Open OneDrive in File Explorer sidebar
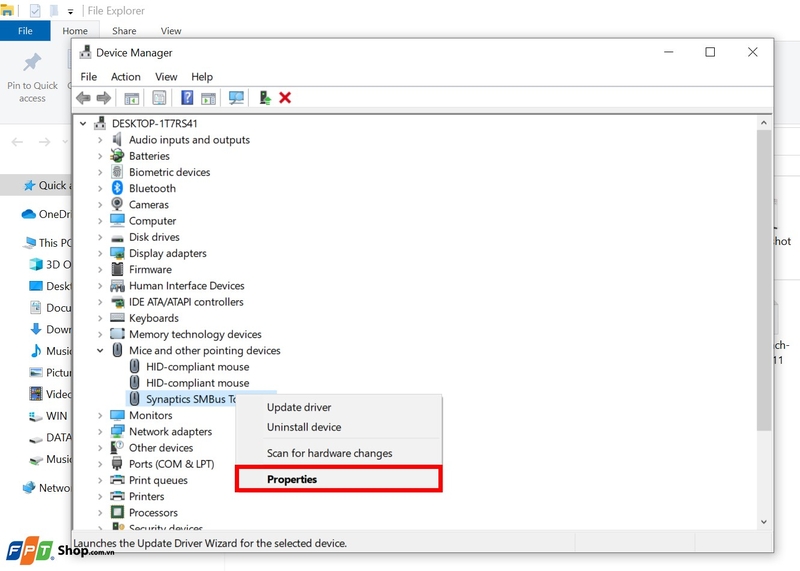The height and width of the screenshot is (571, 800). (x=45, y=214)
